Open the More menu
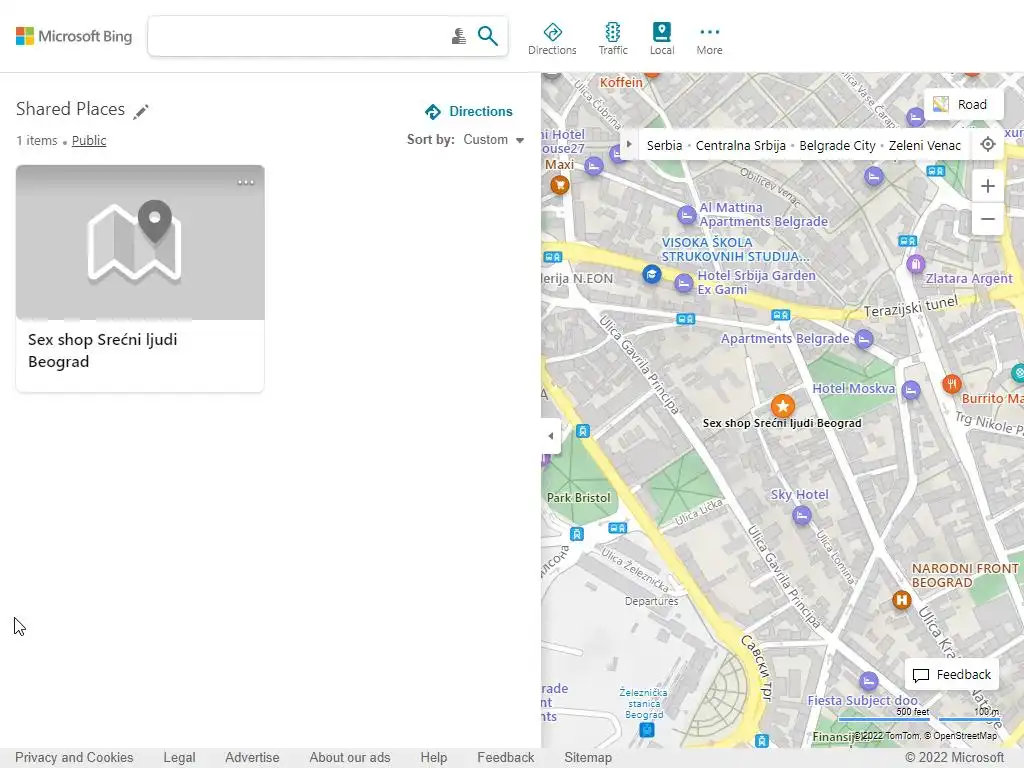The width and height of the screenshot is (1024, 768). pos(709,39)
